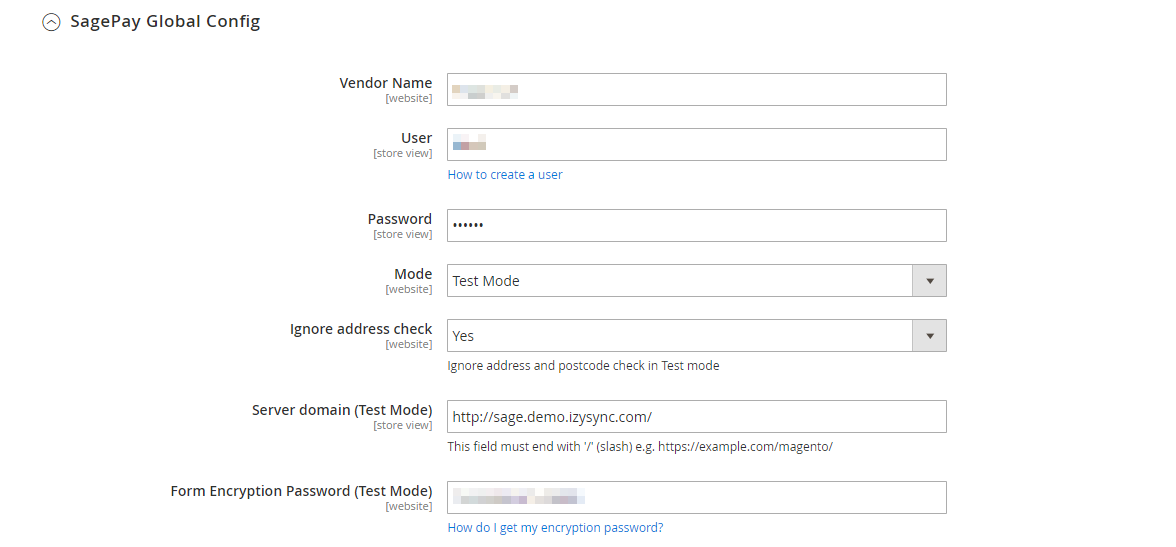Click the SagePay Global Config heading
The height and width of the screenshot is (547, 1176).
pos(165,22)
